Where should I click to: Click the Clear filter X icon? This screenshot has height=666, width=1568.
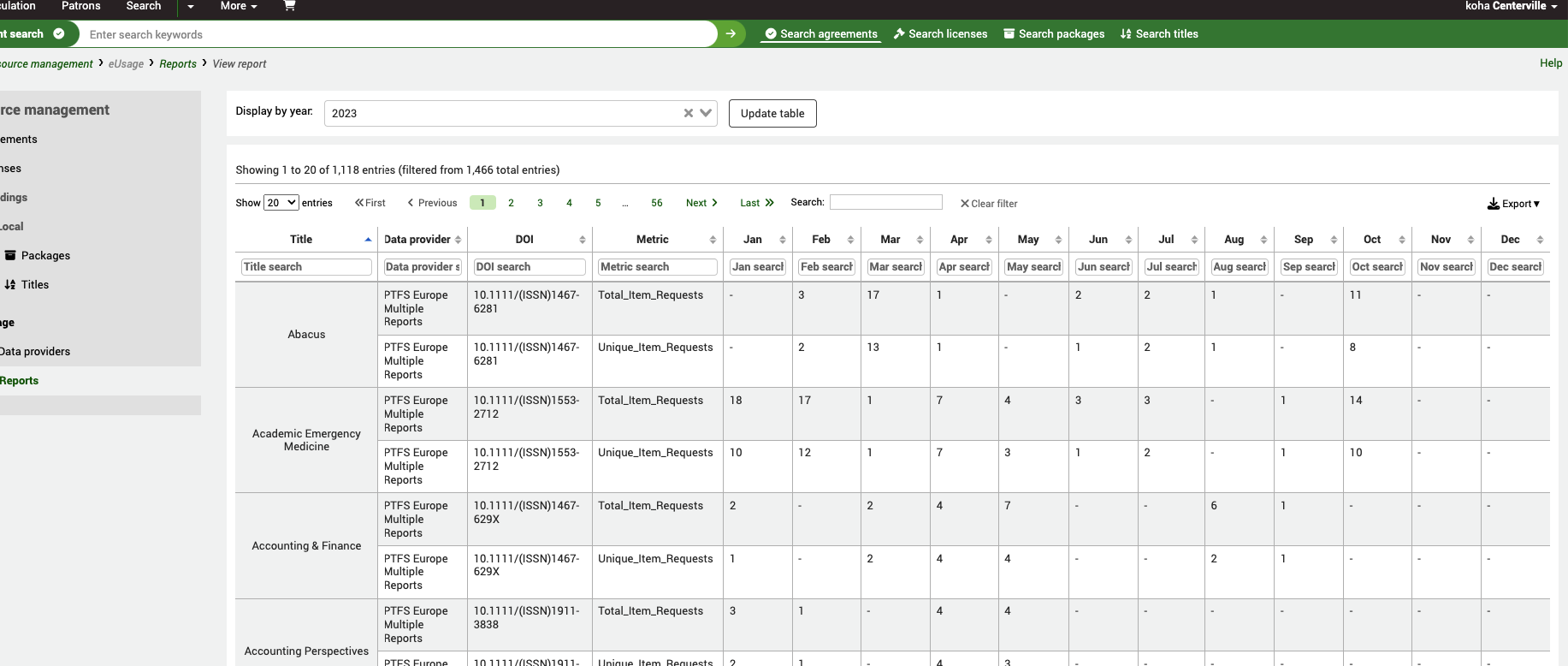click(x=964, y=204)
